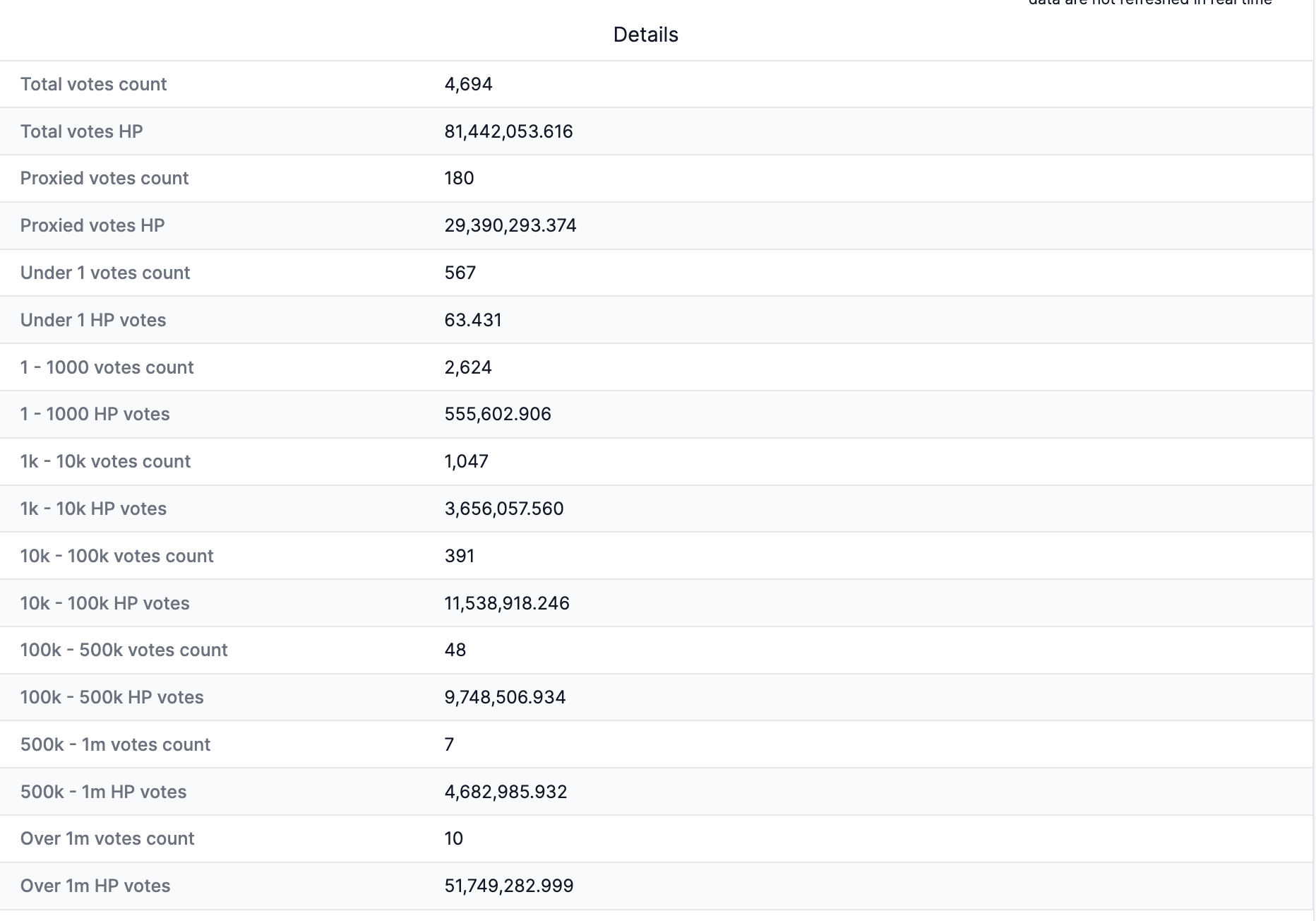The height and width of the screenshot is (921, 1316).
Task: Select the Proxied votes HP value 29,390,293.374
Action: click(510, 225)
